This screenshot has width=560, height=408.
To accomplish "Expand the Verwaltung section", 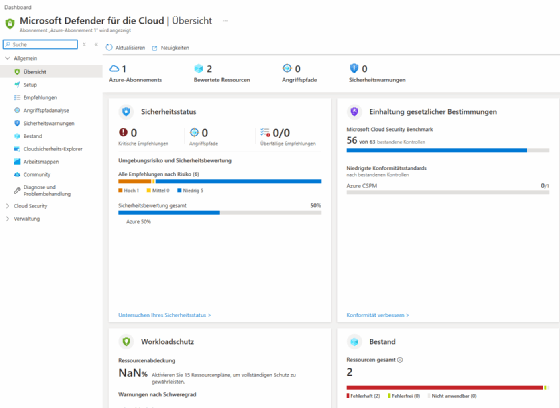I will 8,219.
